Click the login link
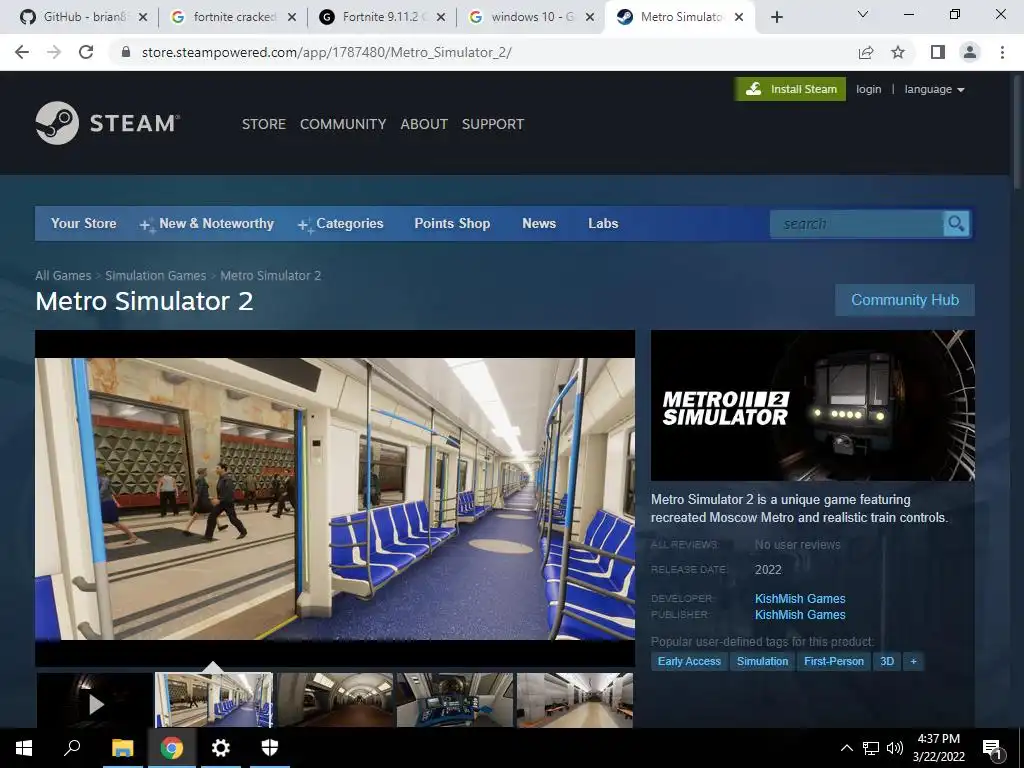The image size is (1024, 768). (x=869, y=89)
